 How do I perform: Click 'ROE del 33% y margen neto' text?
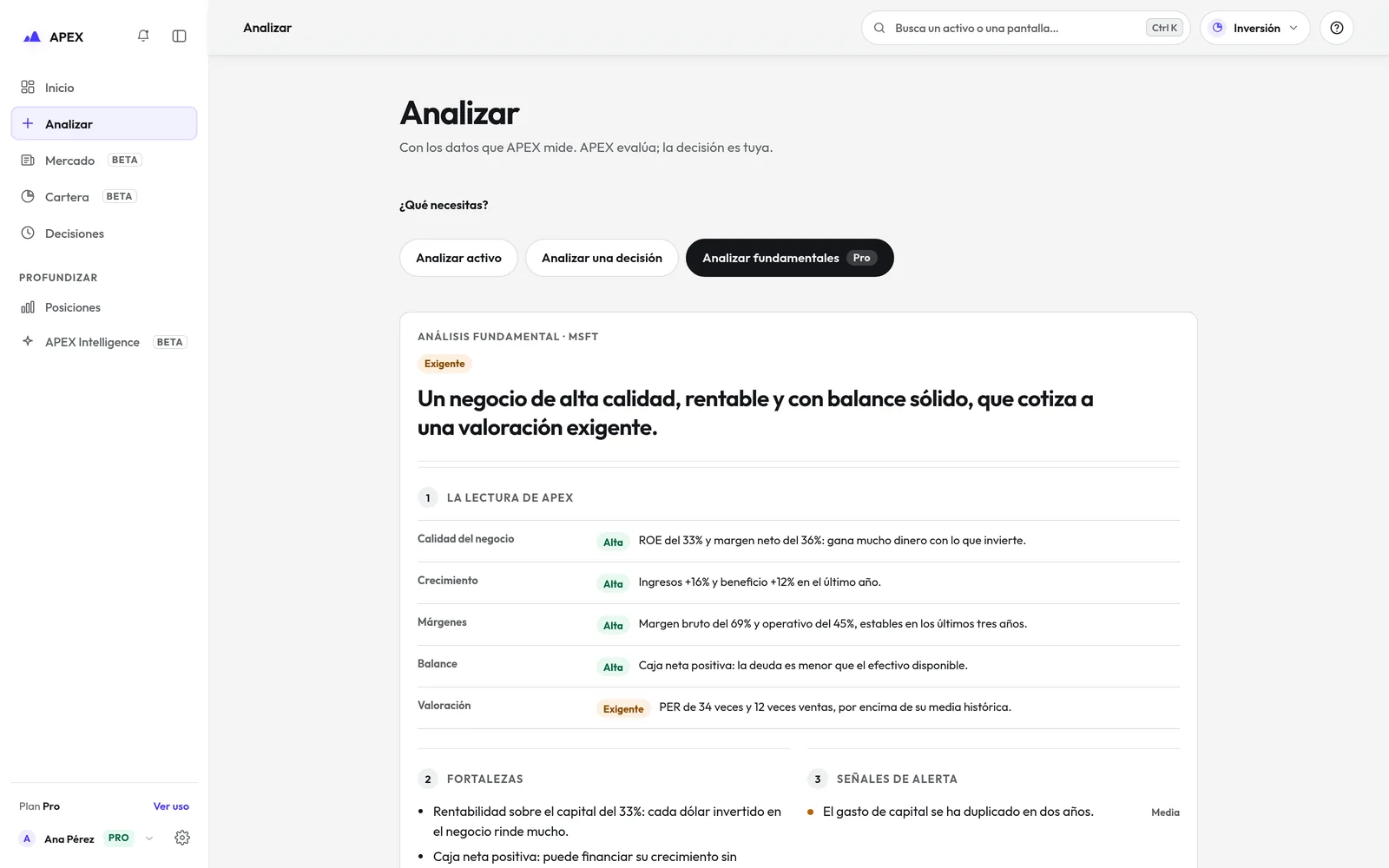point(832,540)
